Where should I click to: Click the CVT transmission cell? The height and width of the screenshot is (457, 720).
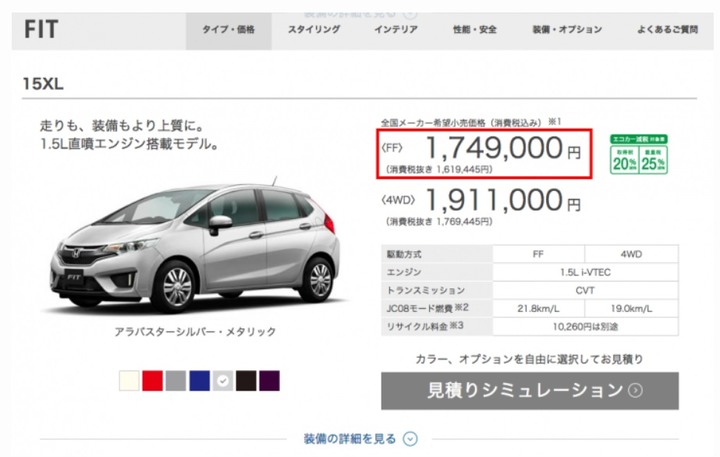(585, 290)
